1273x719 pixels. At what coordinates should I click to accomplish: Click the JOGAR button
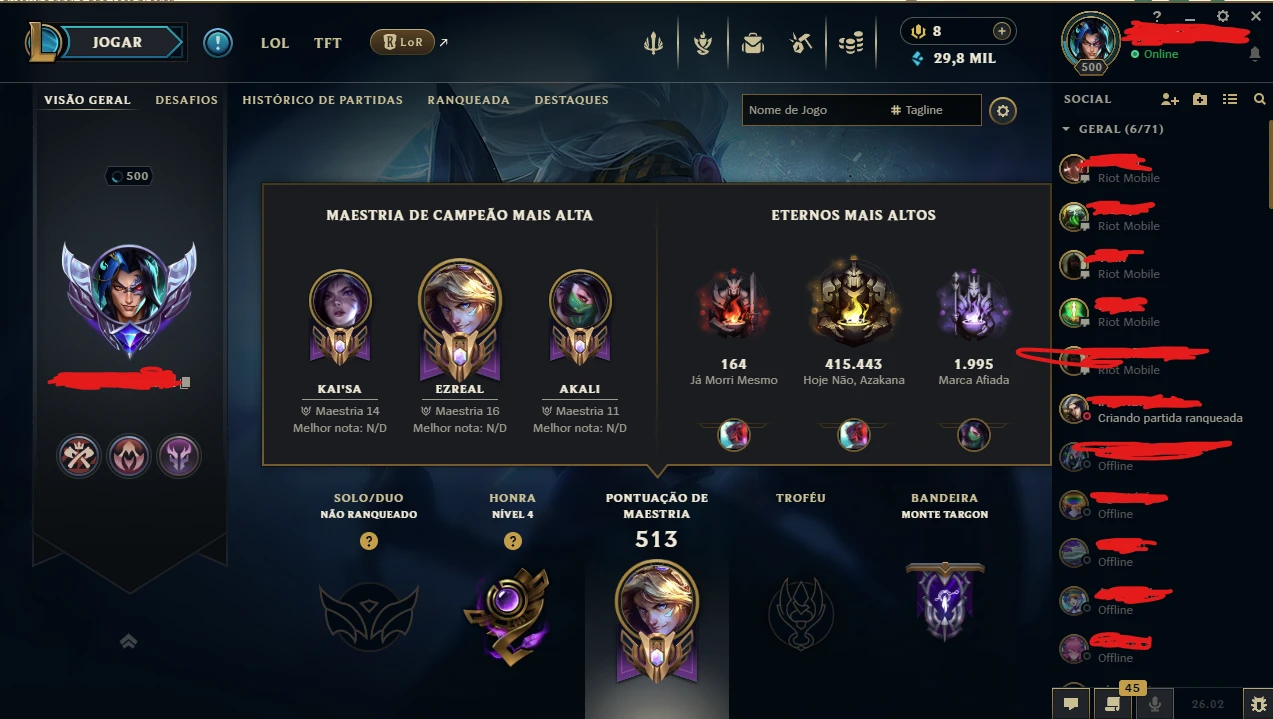click(117, 43)
